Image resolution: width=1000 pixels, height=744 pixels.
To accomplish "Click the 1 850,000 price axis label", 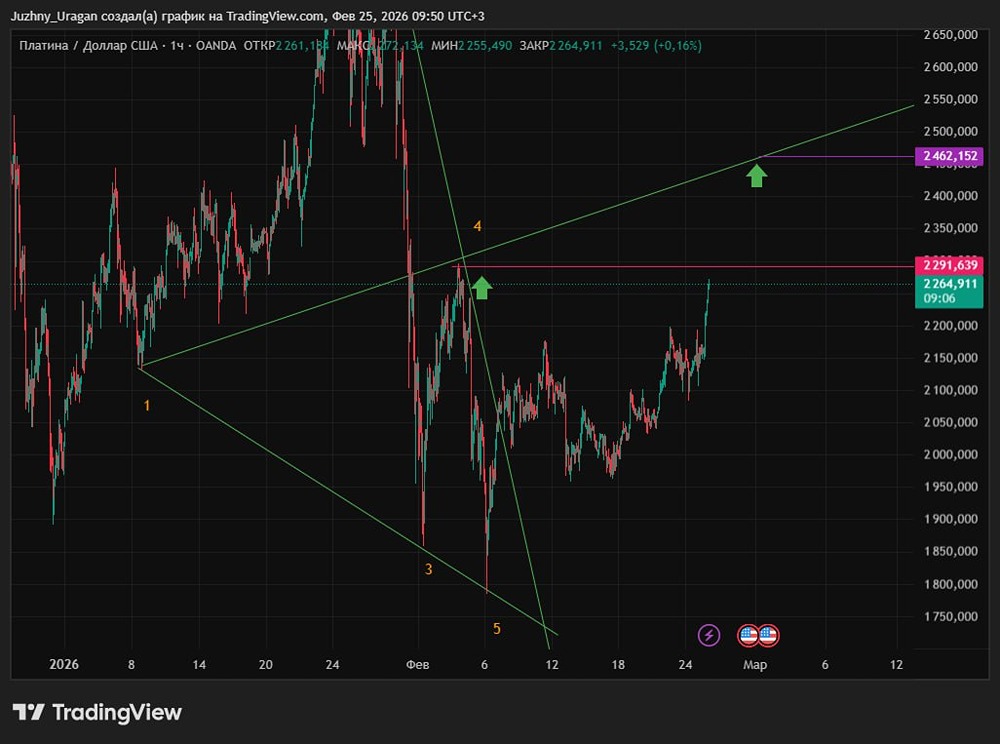I will pos(950,551).
